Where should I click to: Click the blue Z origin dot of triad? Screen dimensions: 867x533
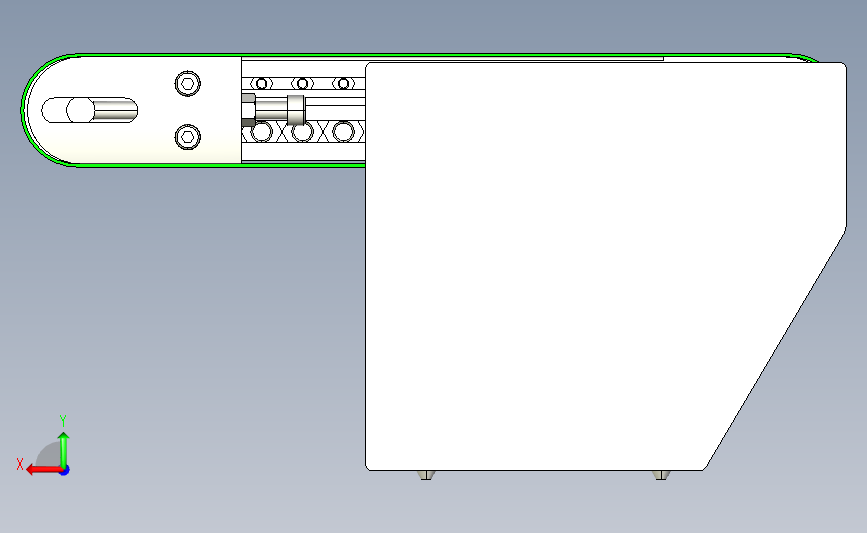click(x=64, y=471)
